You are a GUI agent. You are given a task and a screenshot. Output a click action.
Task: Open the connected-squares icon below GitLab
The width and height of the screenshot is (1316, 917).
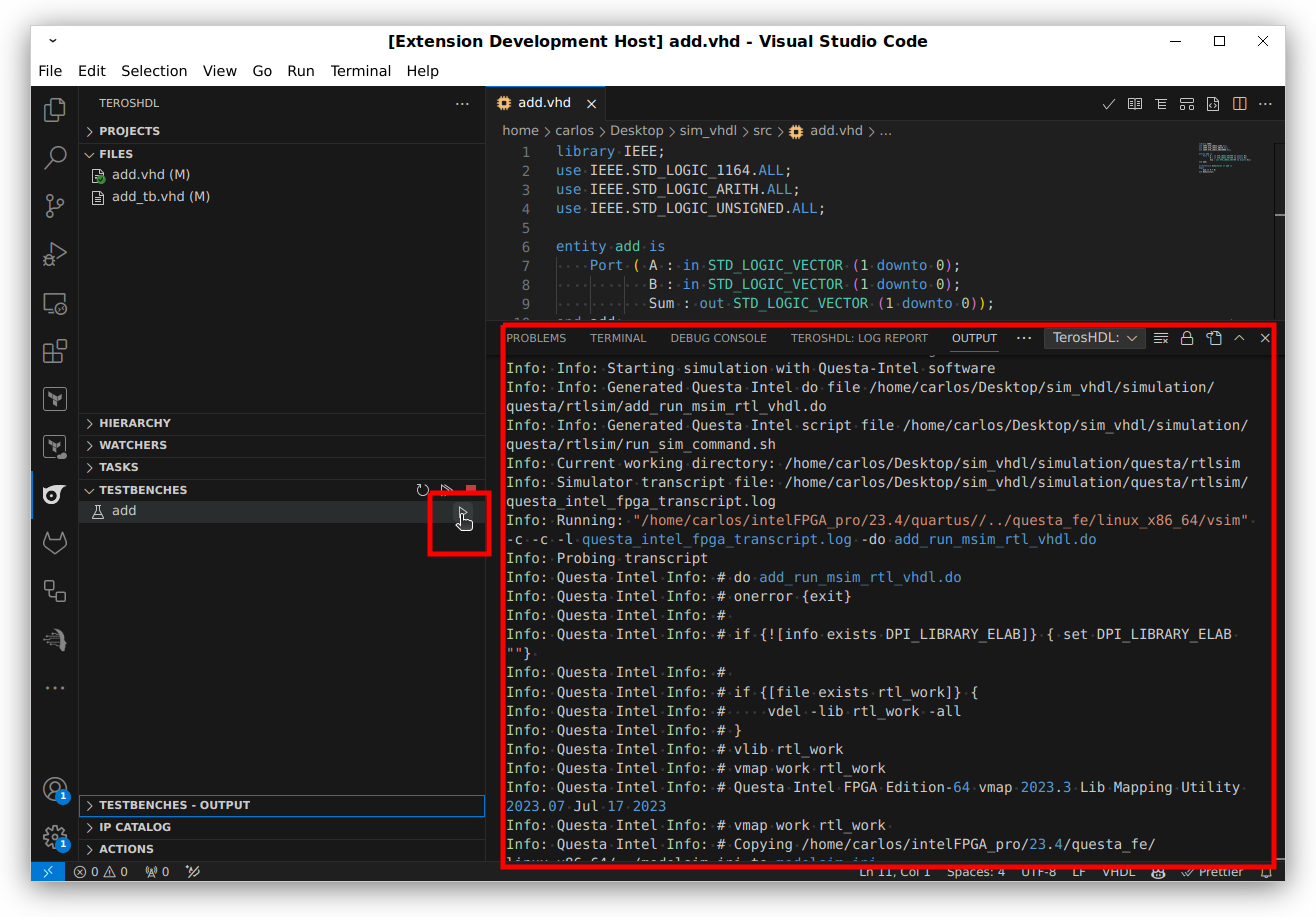coord(55,591)
